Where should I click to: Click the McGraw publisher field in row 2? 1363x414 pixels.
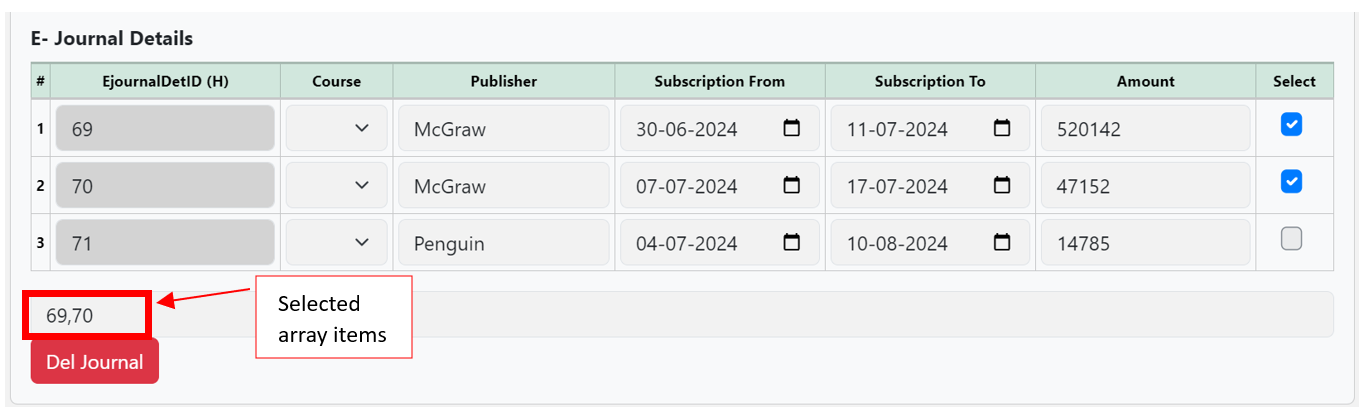click(x=504, y=185)
